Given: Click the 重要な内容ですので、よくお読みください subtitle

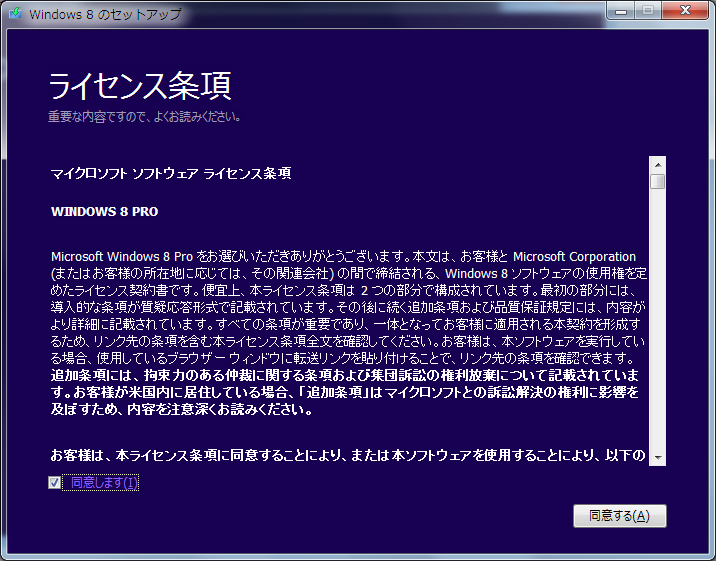Looking at the screenshot, I should [x=144, y=117].
